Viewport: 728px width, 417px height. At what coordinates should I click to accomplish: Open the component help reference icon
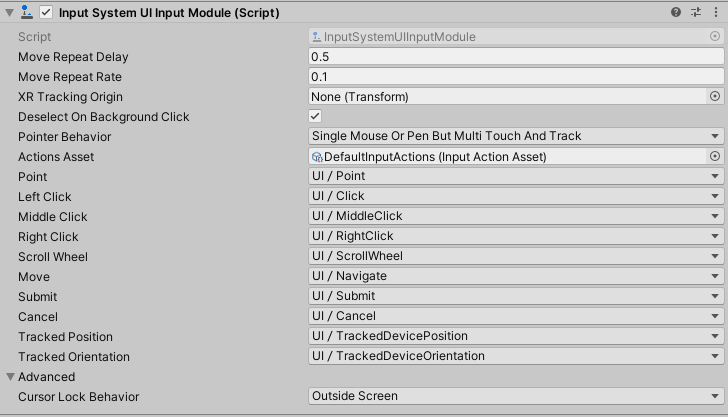[676, 12]
